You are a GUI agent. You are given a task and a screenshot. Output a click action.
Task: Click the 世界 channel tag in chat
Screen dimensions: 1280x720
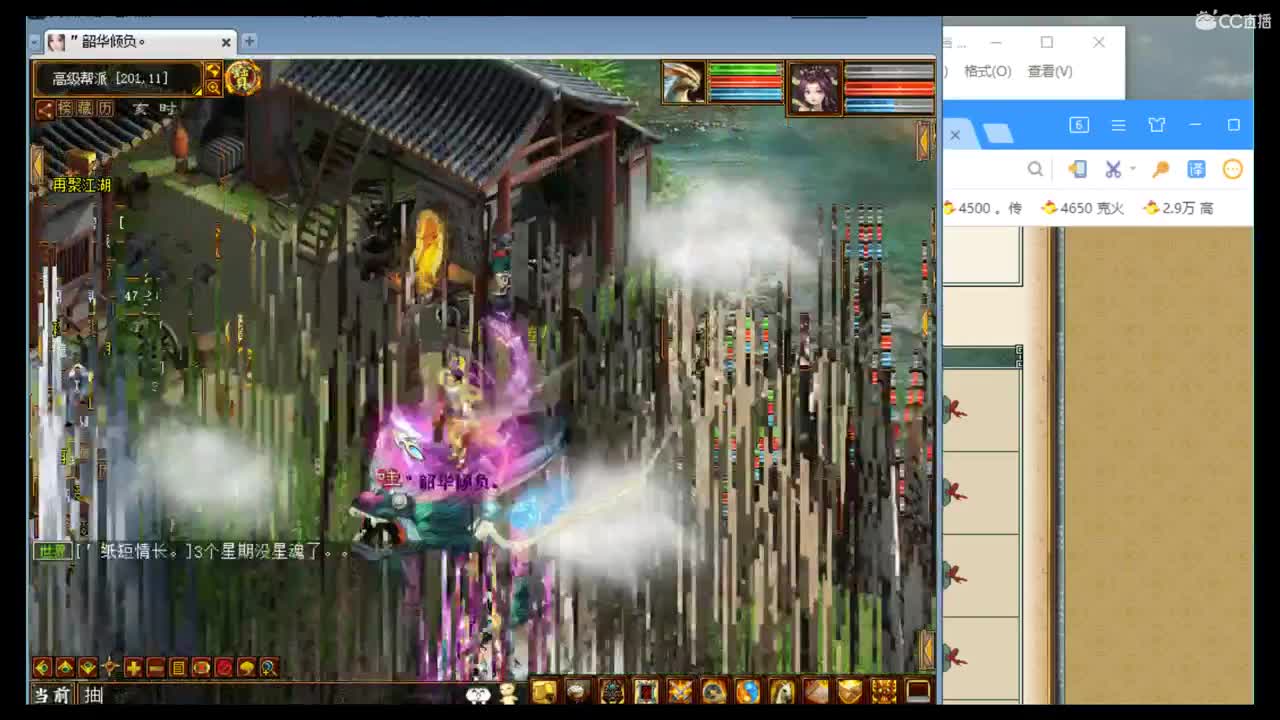(52, 551)
